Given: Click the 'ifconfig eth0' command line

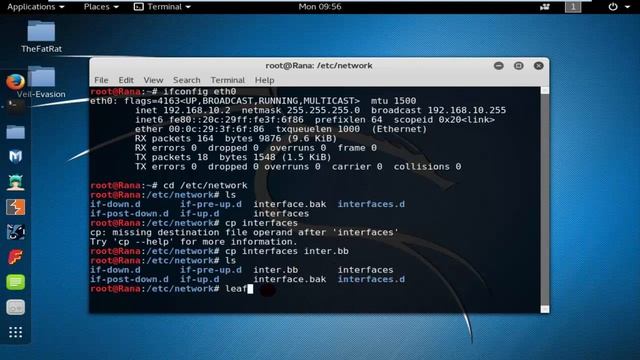Looking at the screenshot, I should (163, 91).
